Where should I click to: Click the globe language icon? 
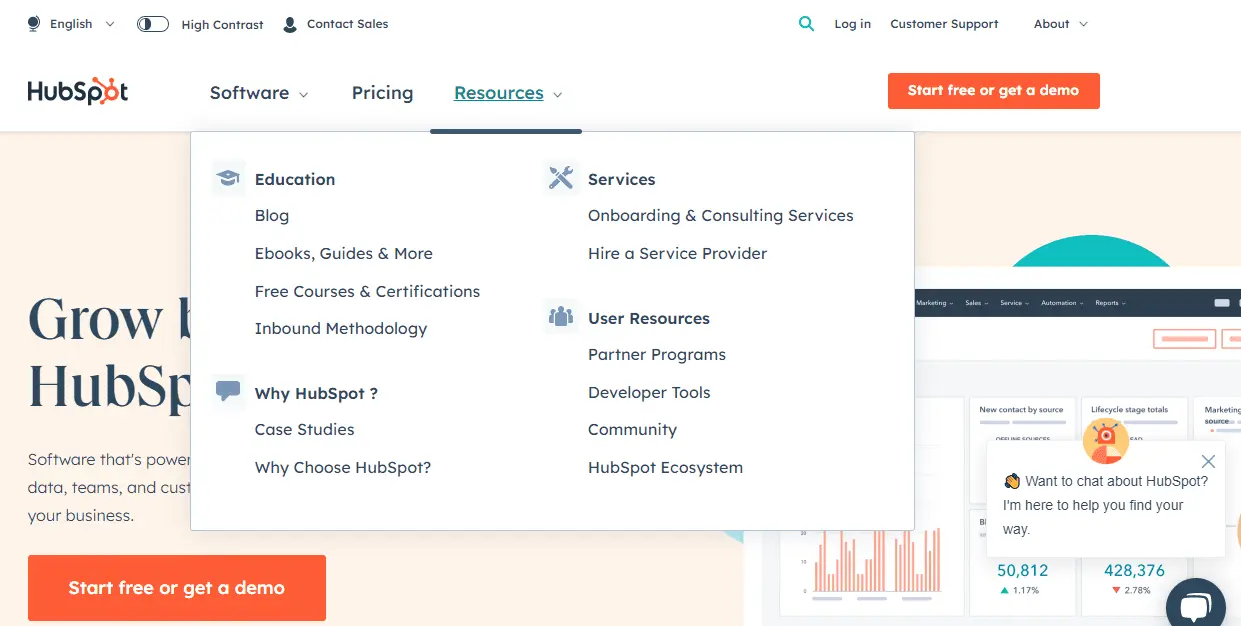34,24
